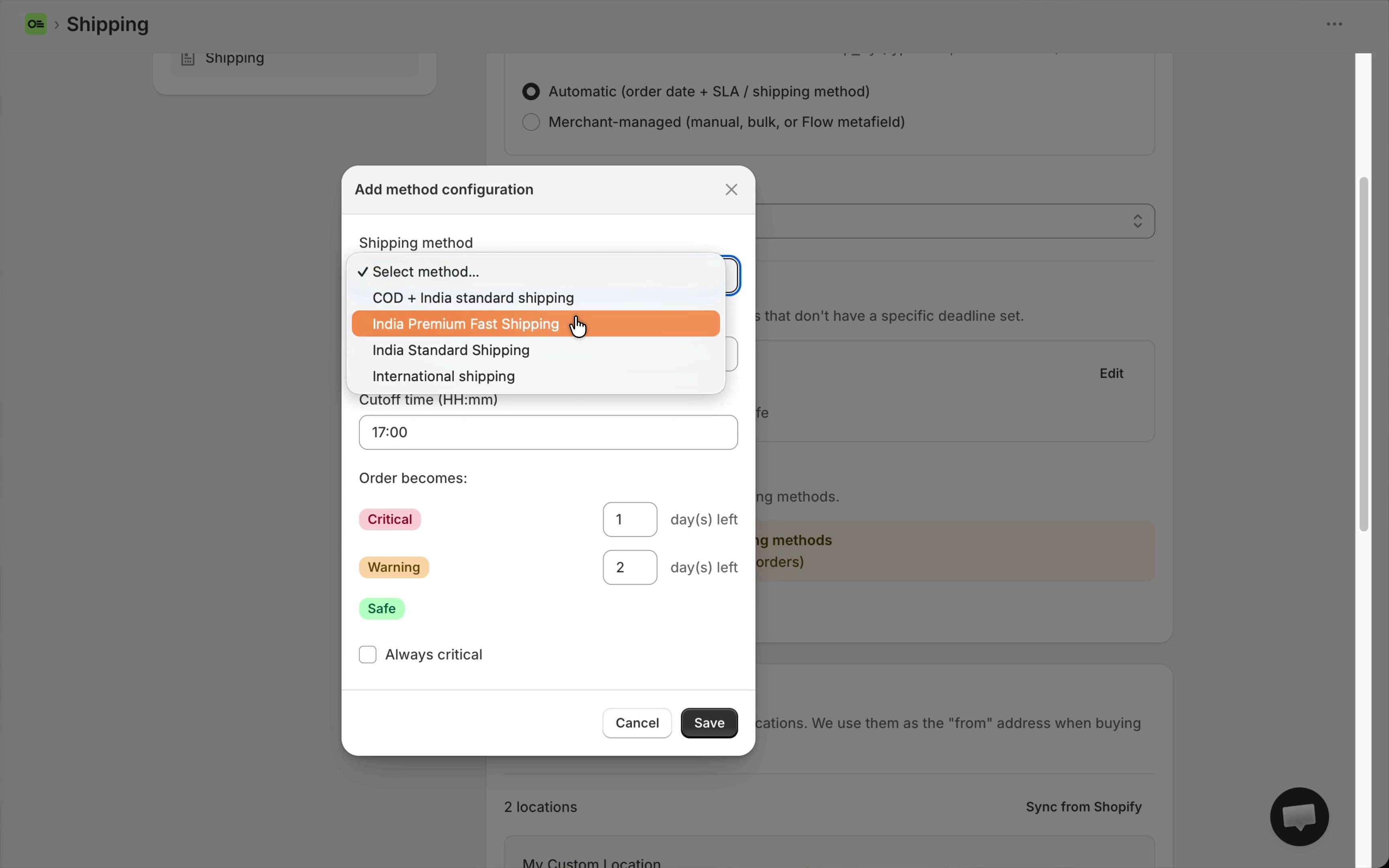Click 'Add method configuration' dialog title
Image resolution: width=1389 pixels, height=868 pixels.
pyautogui.click(x=444, y=189)
